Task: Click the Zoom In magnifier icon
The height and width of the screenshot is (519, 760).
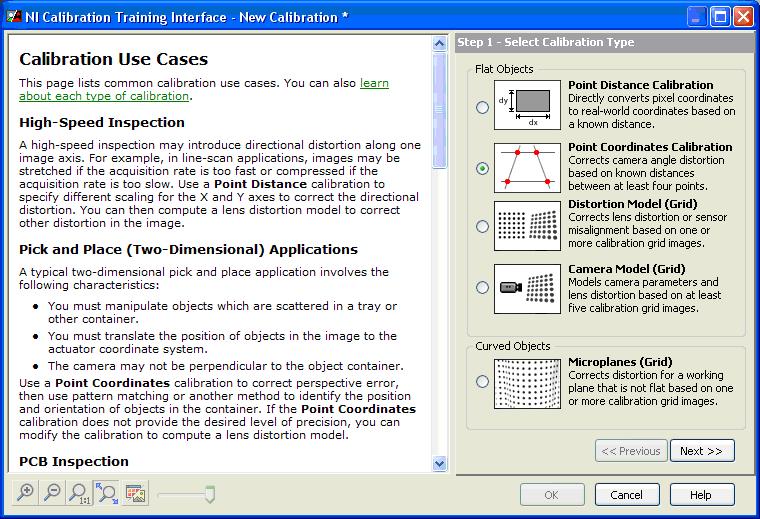Action: pyautogui.click(x=25, y=493)
